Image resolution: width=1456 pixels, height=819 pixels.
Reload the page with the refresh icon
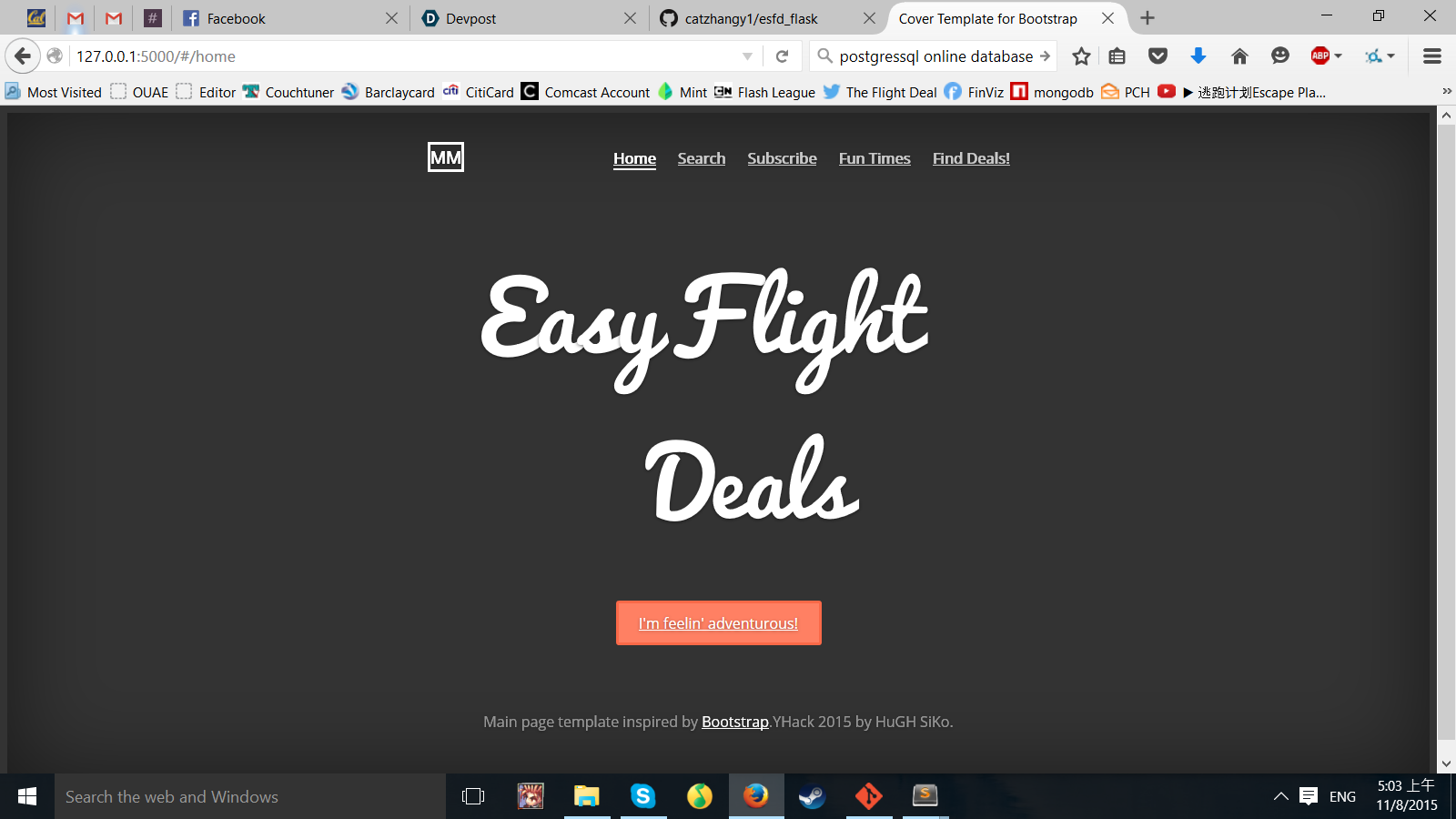pyautogui.click(x=782, y=56)
